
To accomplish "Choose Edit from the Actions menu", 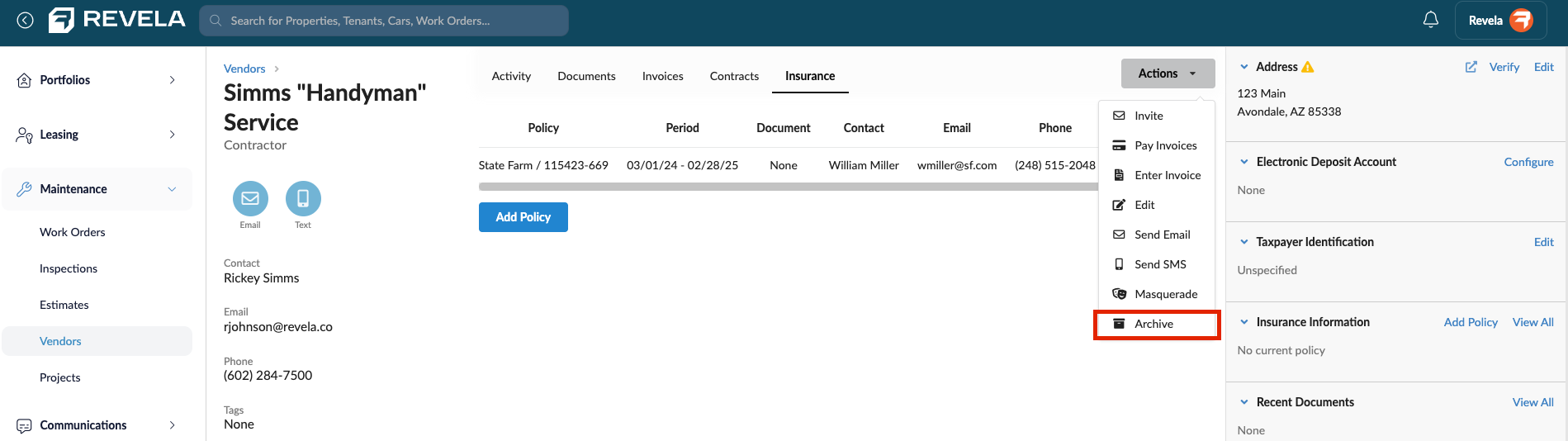I will coord(1156,205).
